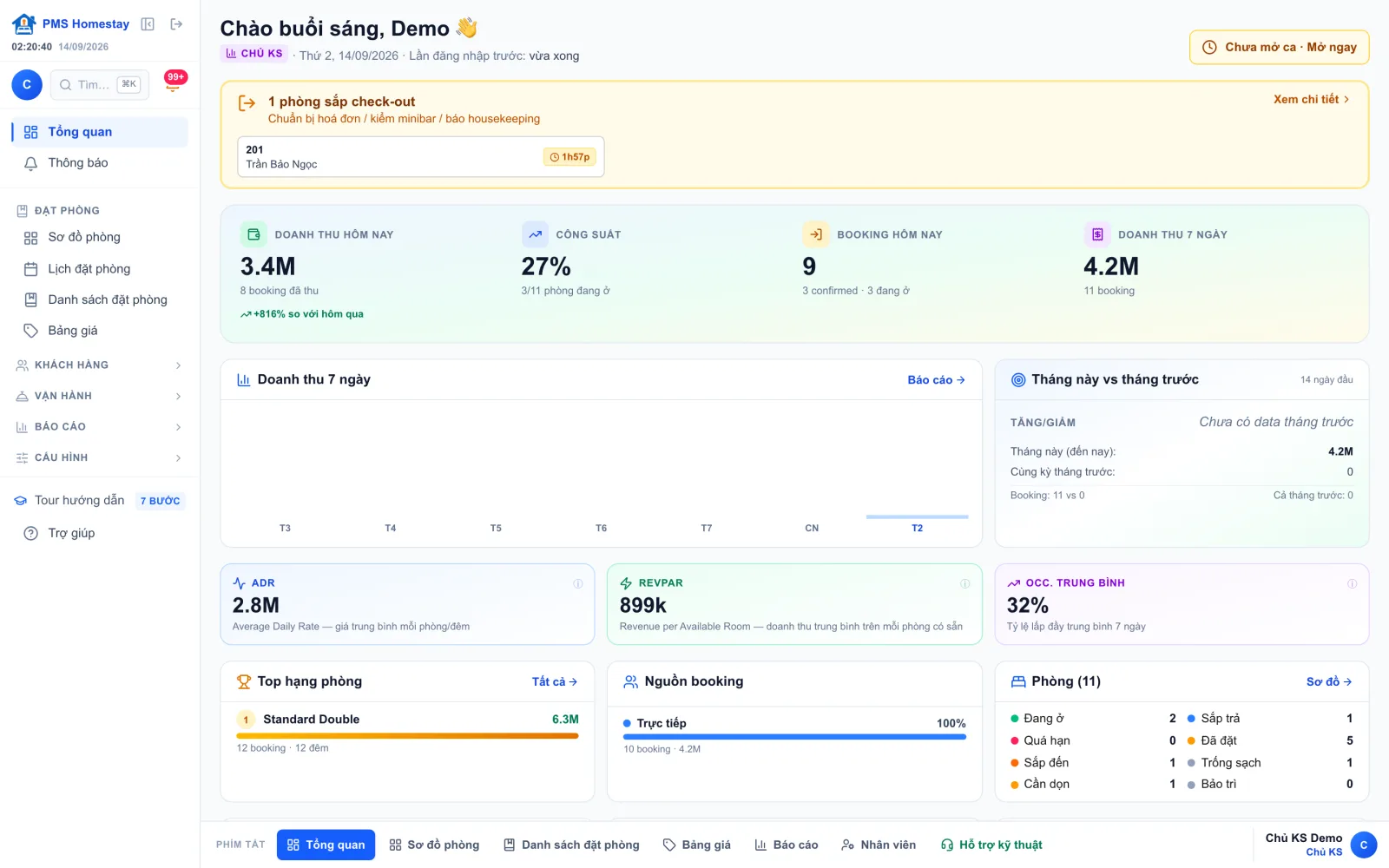Viewport: 1389px width, 868px height.
Task: Collapse the sidebar panel icon
Action: point(148,24)
